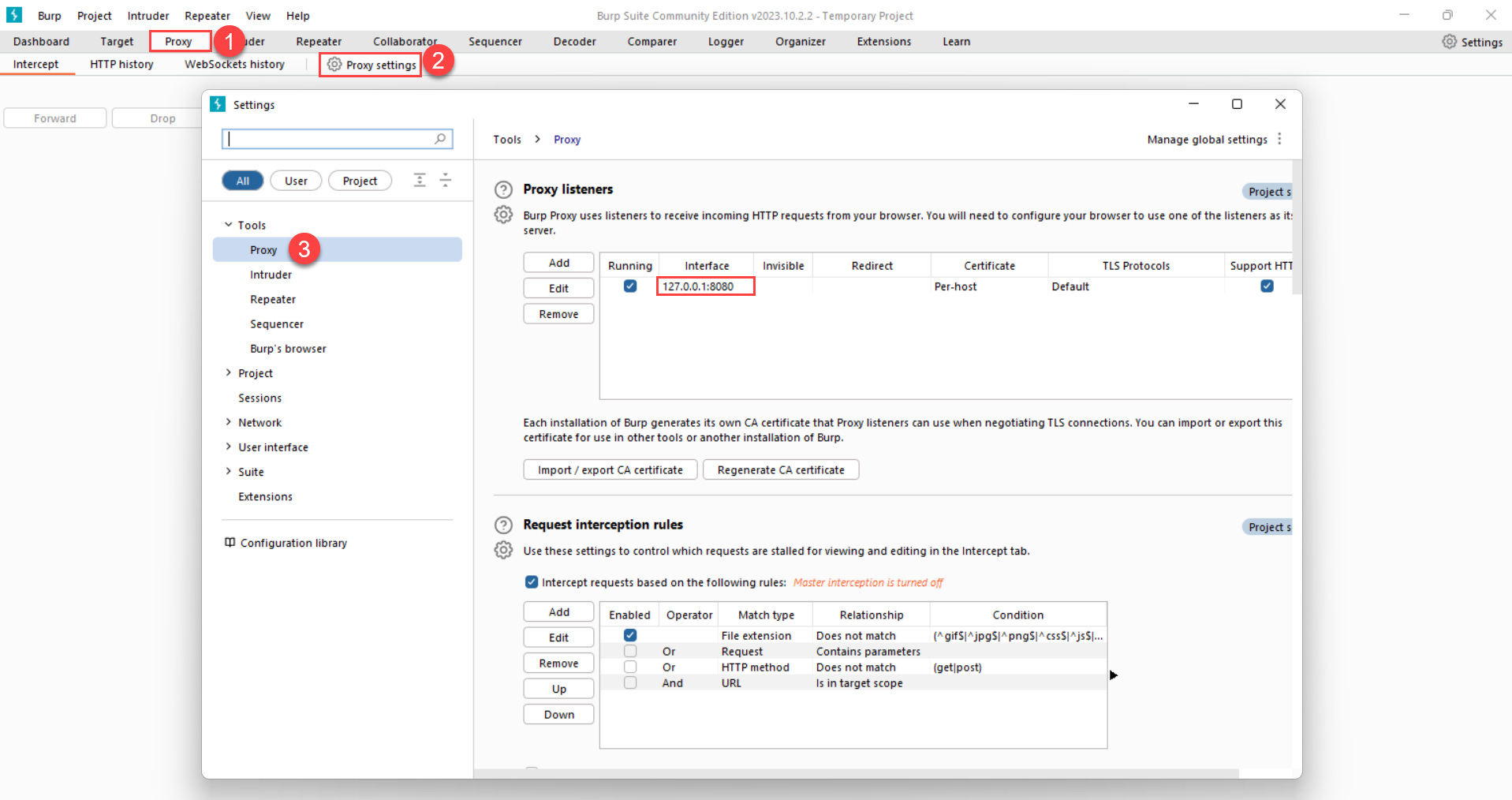The image size is (1512, 800).
Task: Click gear icon under Proxy listeners
Action: coord(503,215)
